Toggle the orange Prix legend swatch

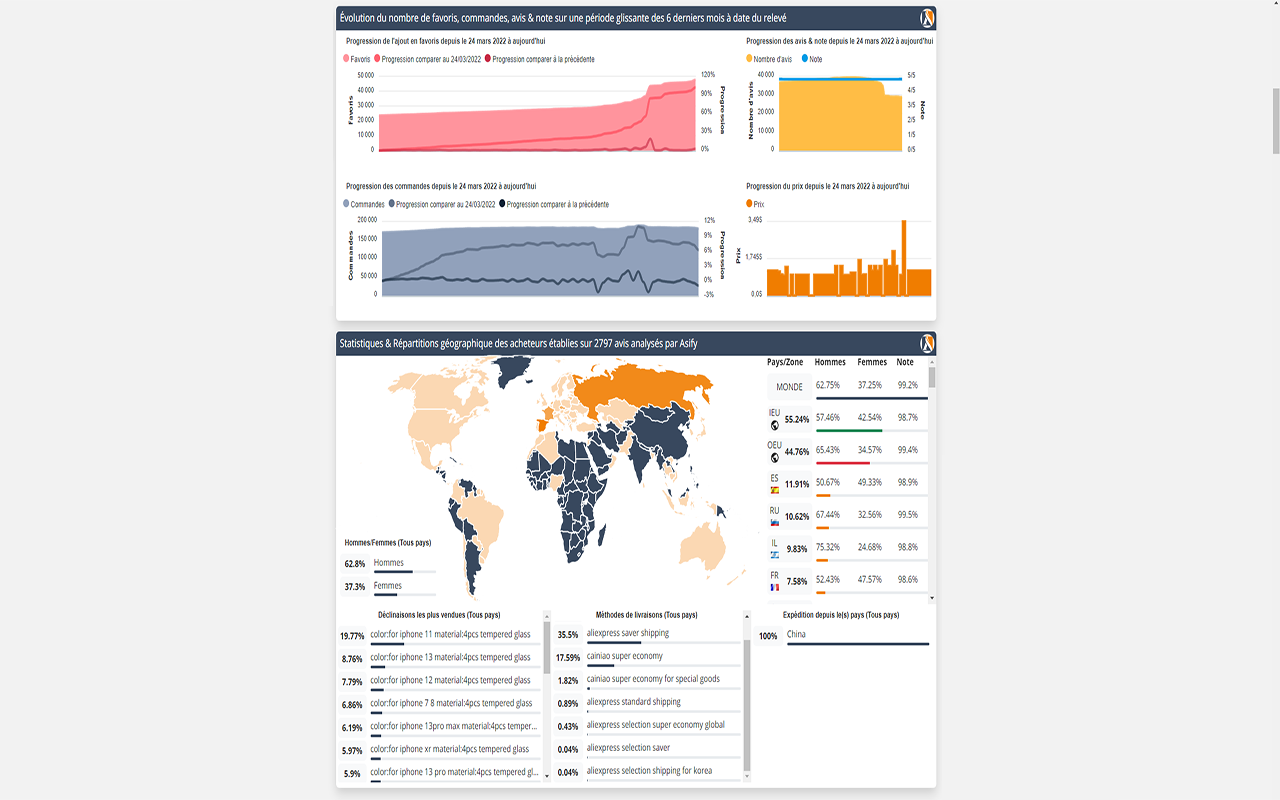(750, 204)
